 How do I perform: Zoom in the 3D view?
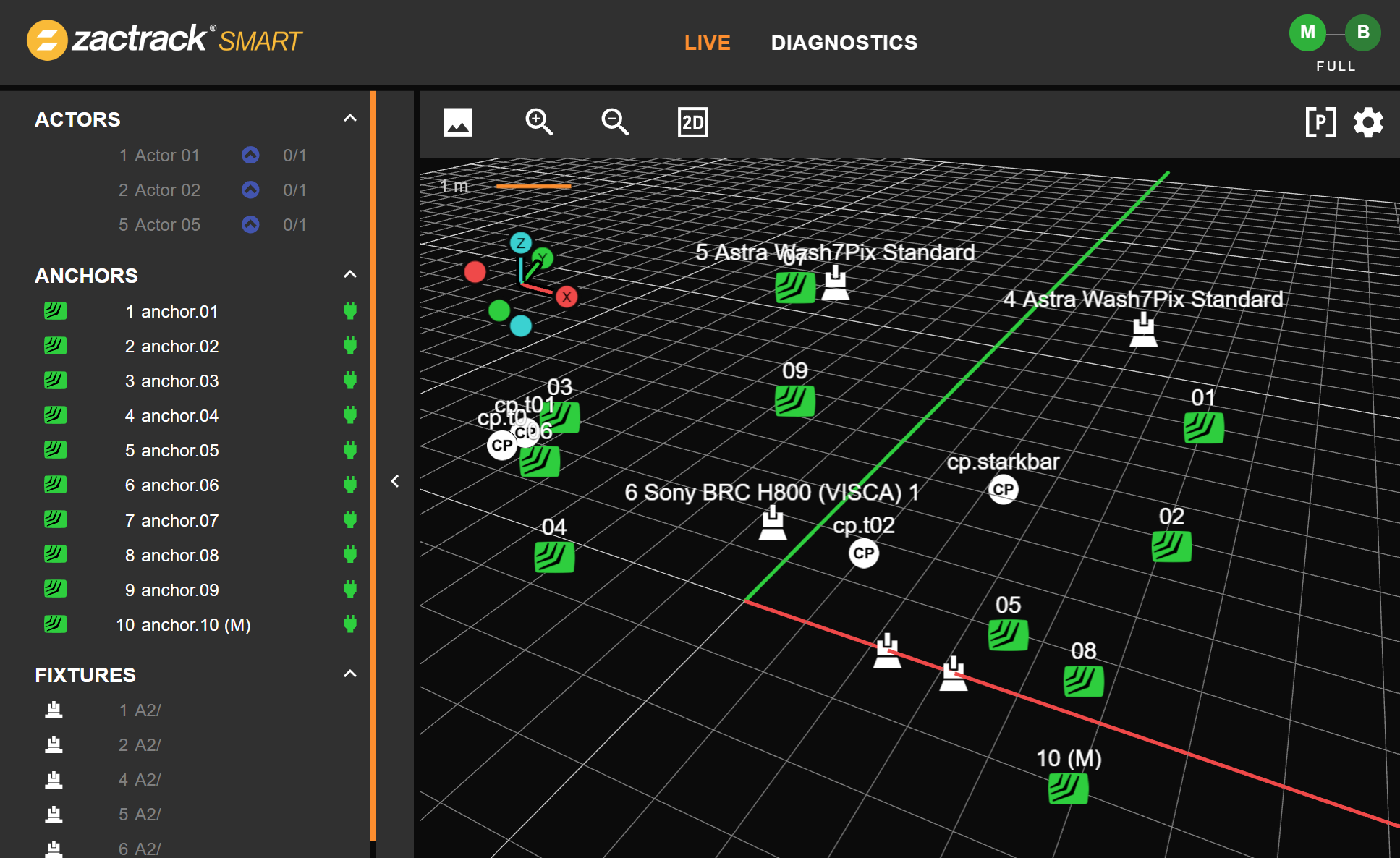[x=539, y=122]
